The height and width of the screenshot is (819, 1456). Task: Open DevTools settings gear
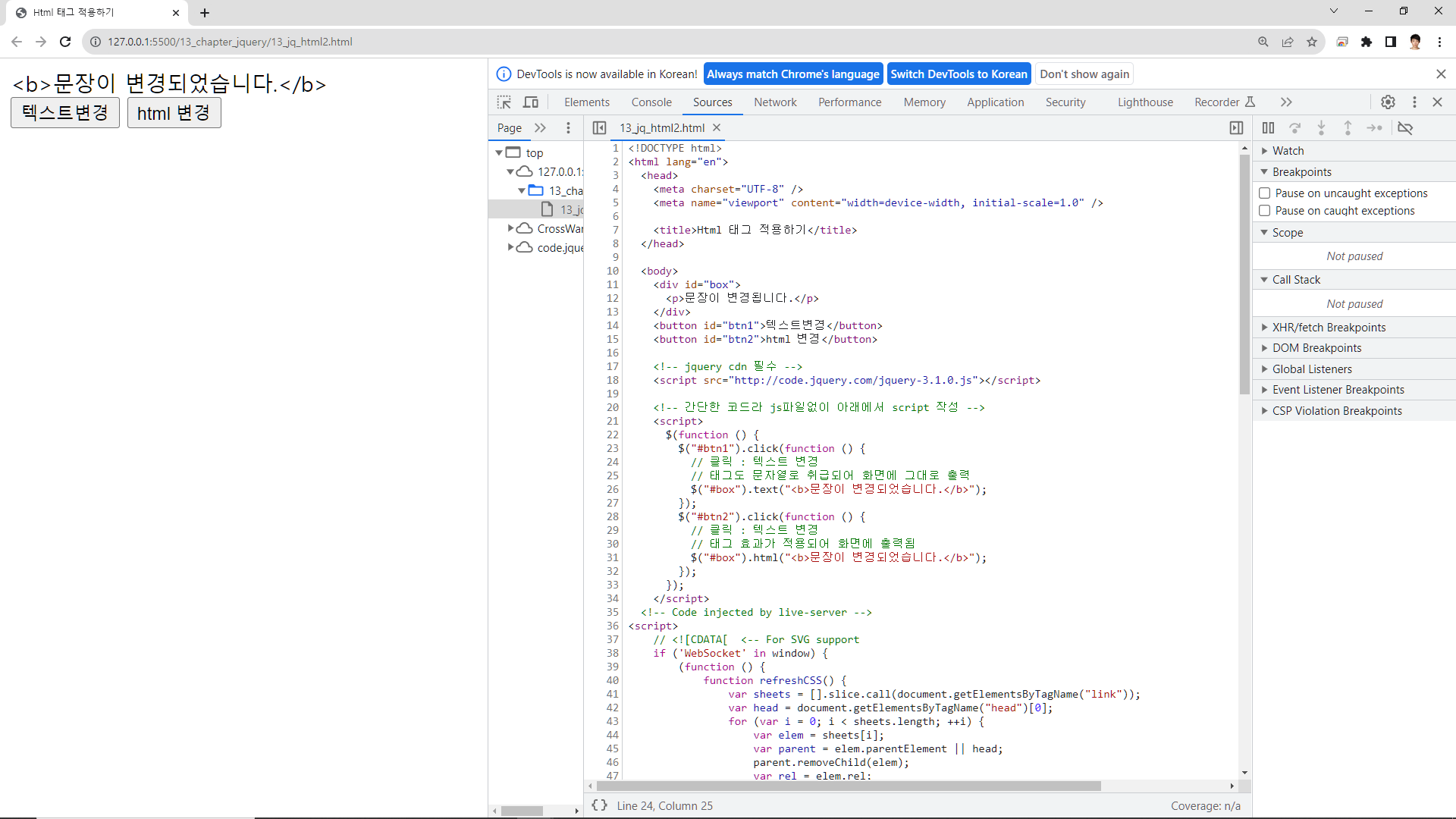coord(1388,102)
